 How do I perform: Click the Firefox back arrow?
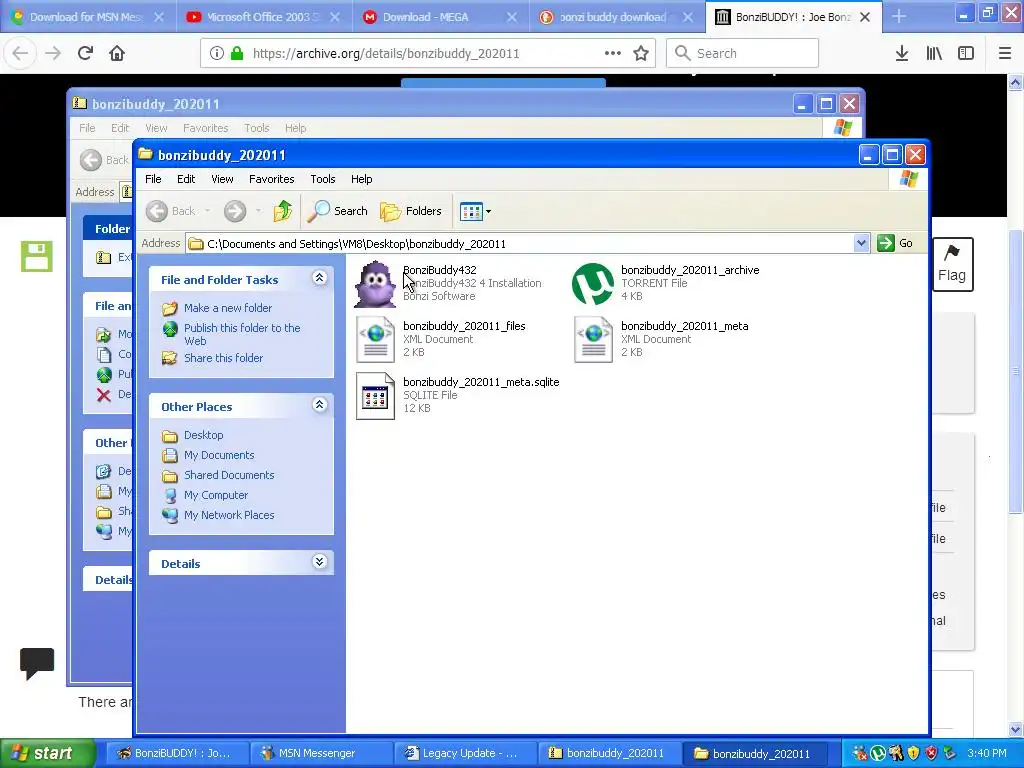pos(20,53)
